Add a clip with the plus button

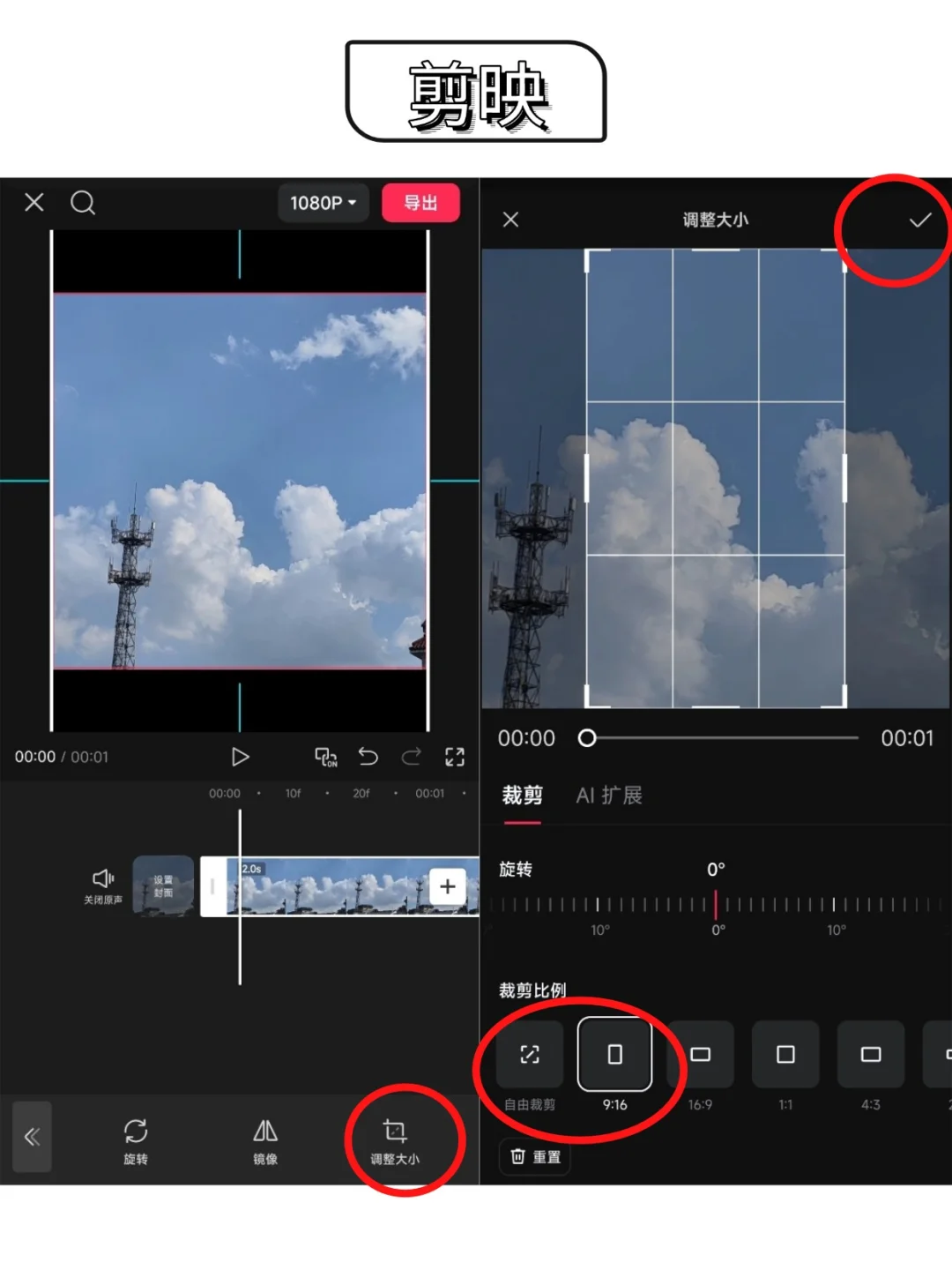pyautogui.click(x=448, y=886)
